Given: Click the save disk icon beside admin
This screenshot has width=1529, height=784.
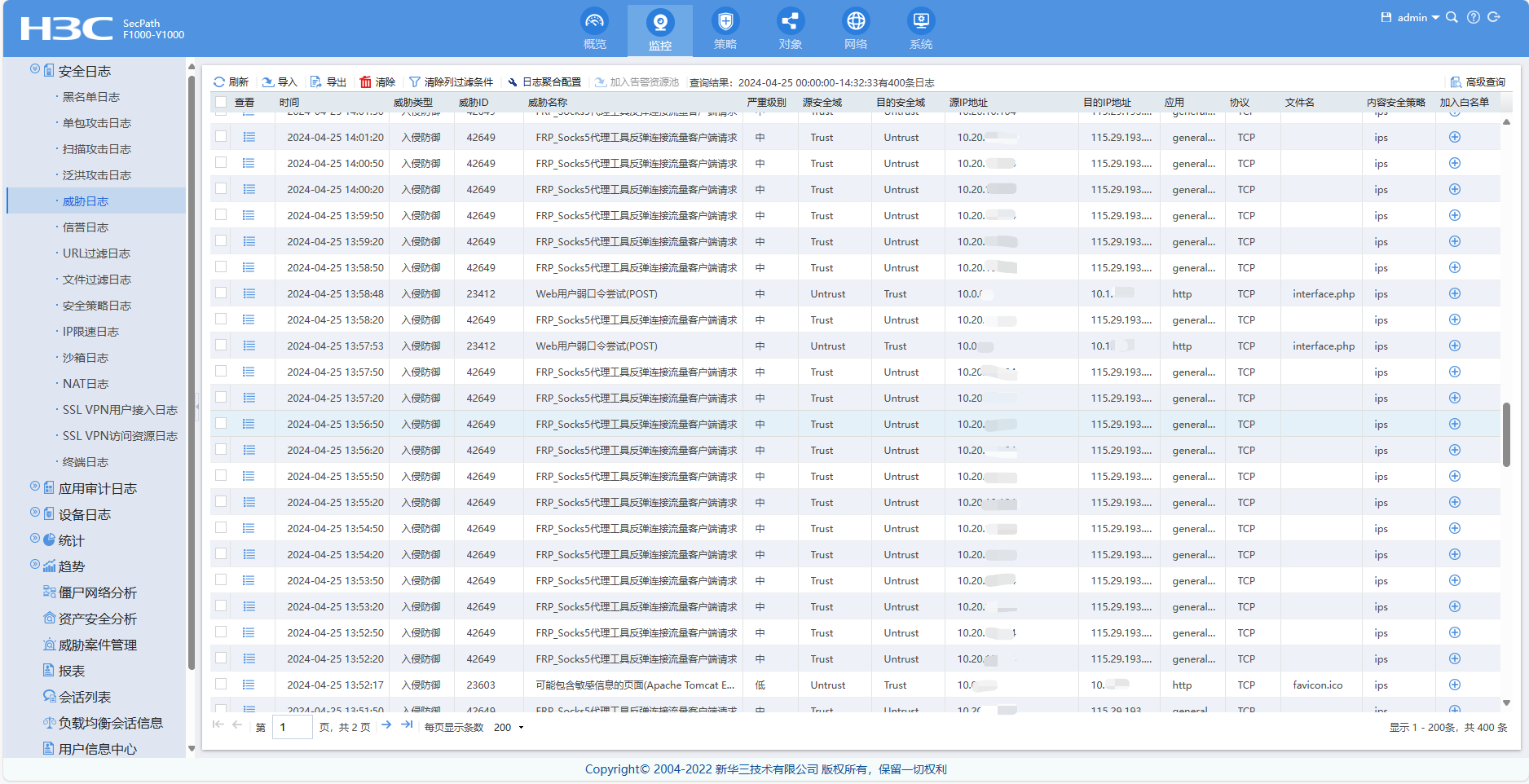Looking at the screenshot, I should [x=1386, y=17].
